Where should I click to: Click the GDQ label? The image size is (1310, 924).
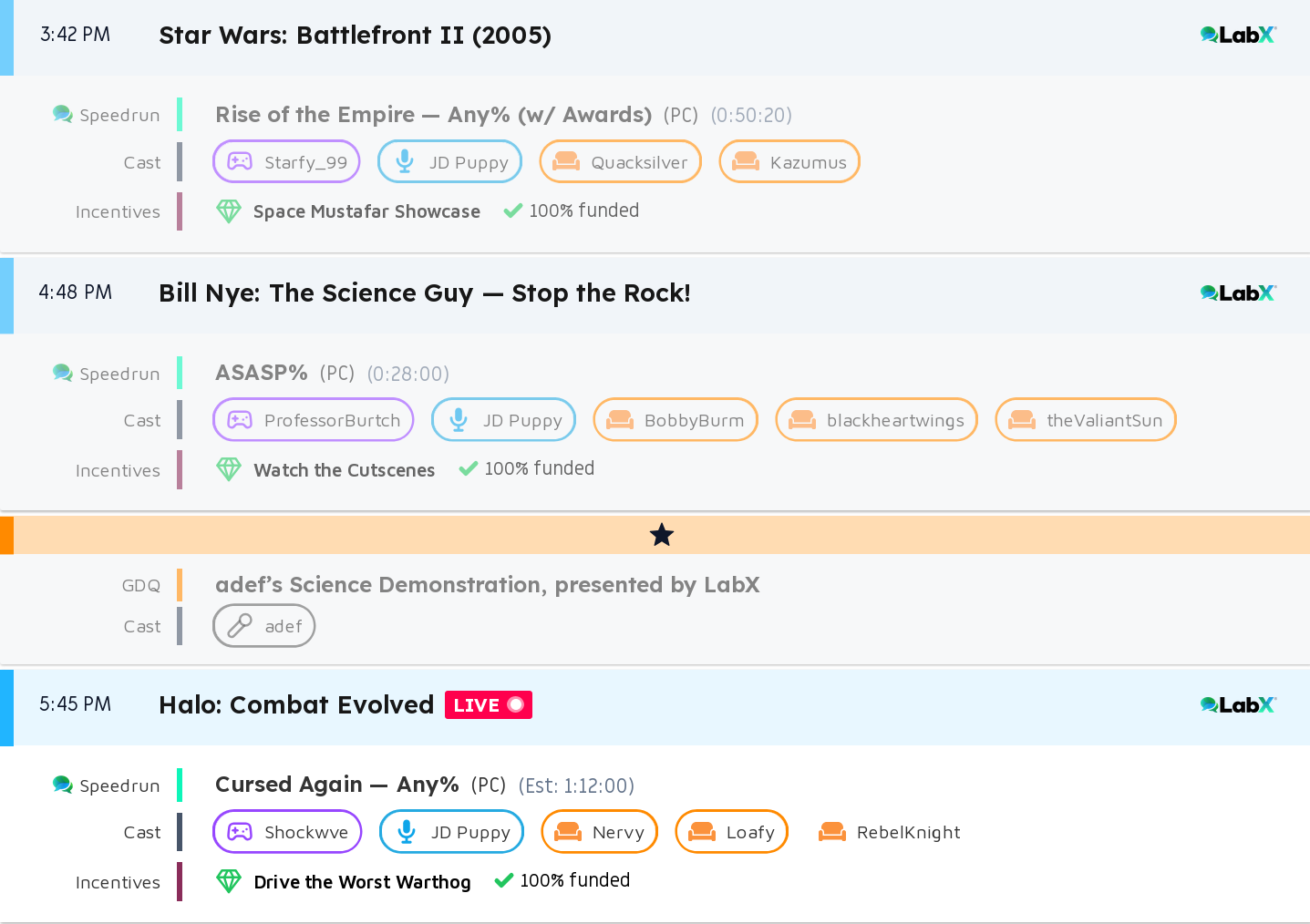[x=141, y=586]
